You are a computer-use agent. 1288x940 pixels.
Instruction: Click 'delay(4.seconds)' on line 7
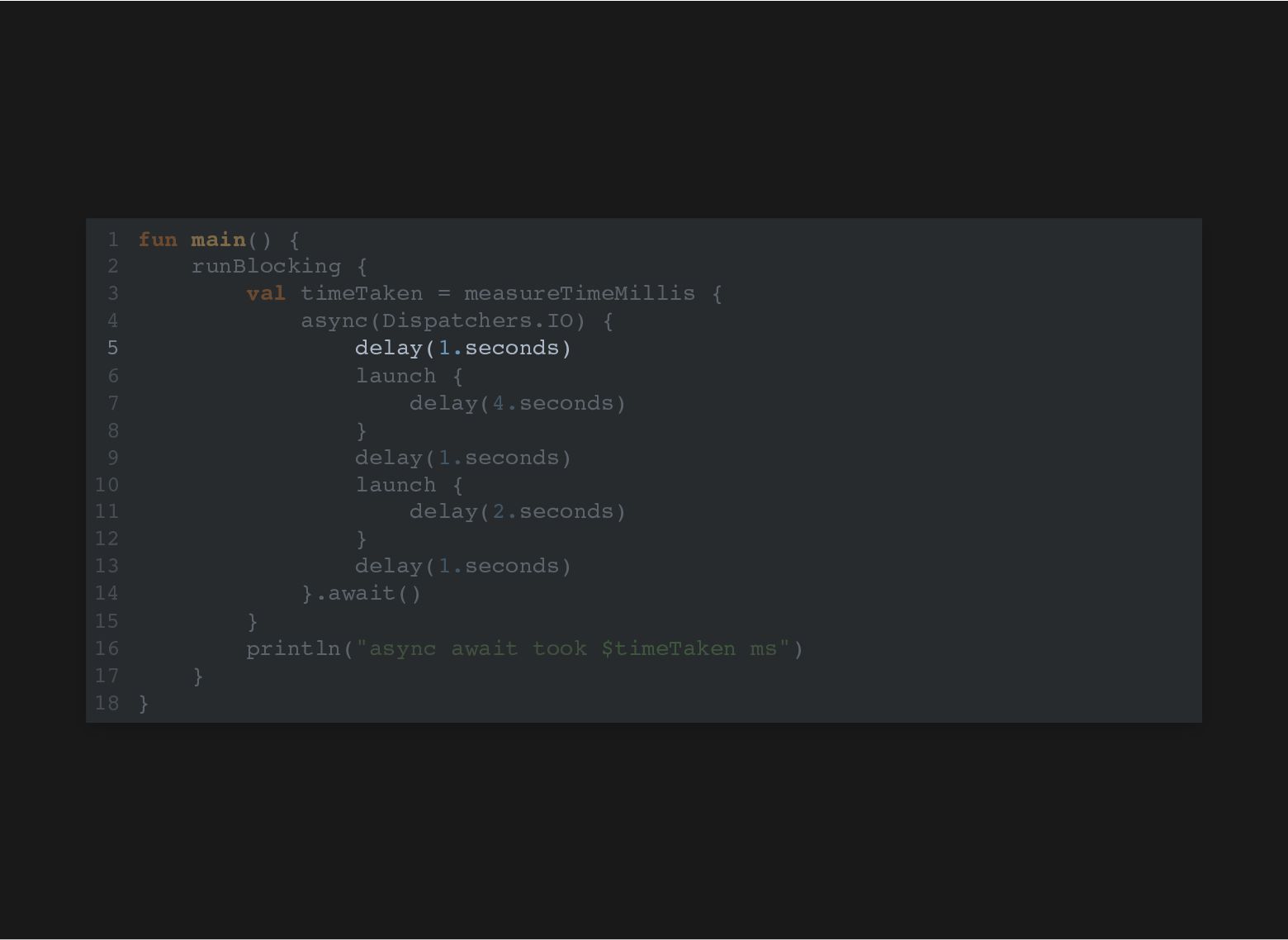point(518,403)
